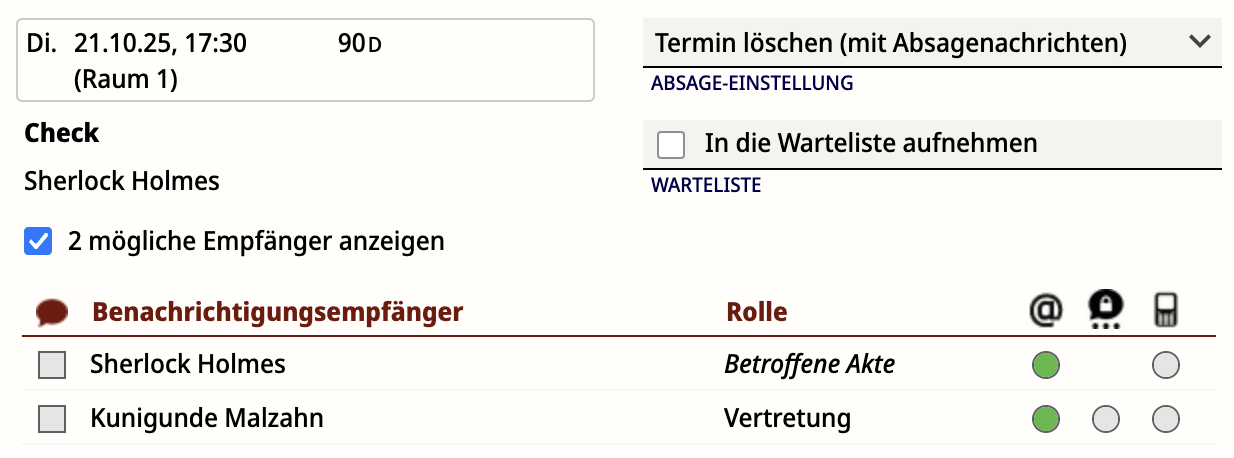The width and height of the screenshot is (1234, 458).
Task: Select the 'Betroffene Akte' role entry
Action: 809,365
